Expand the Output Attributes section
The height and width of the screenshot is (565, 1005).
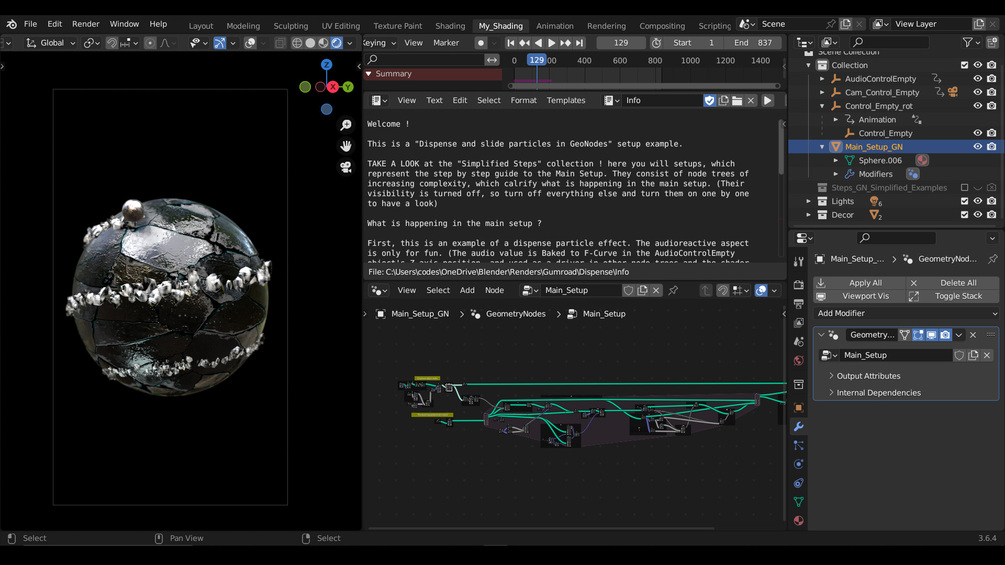pyautogui.click(x=868, y=376)
